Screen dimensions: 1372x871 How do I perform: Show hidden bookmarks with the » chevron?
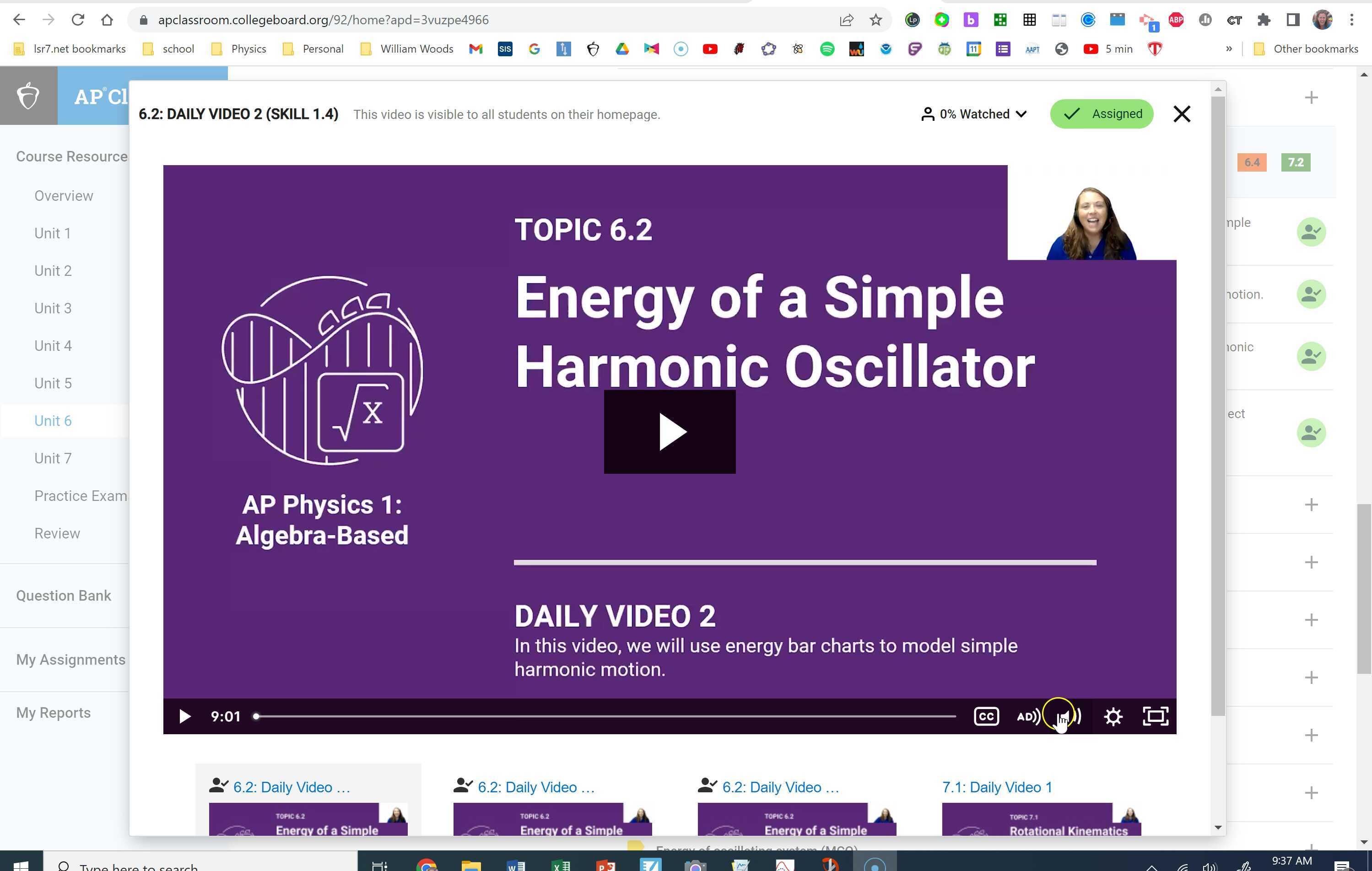(1228, 49)
